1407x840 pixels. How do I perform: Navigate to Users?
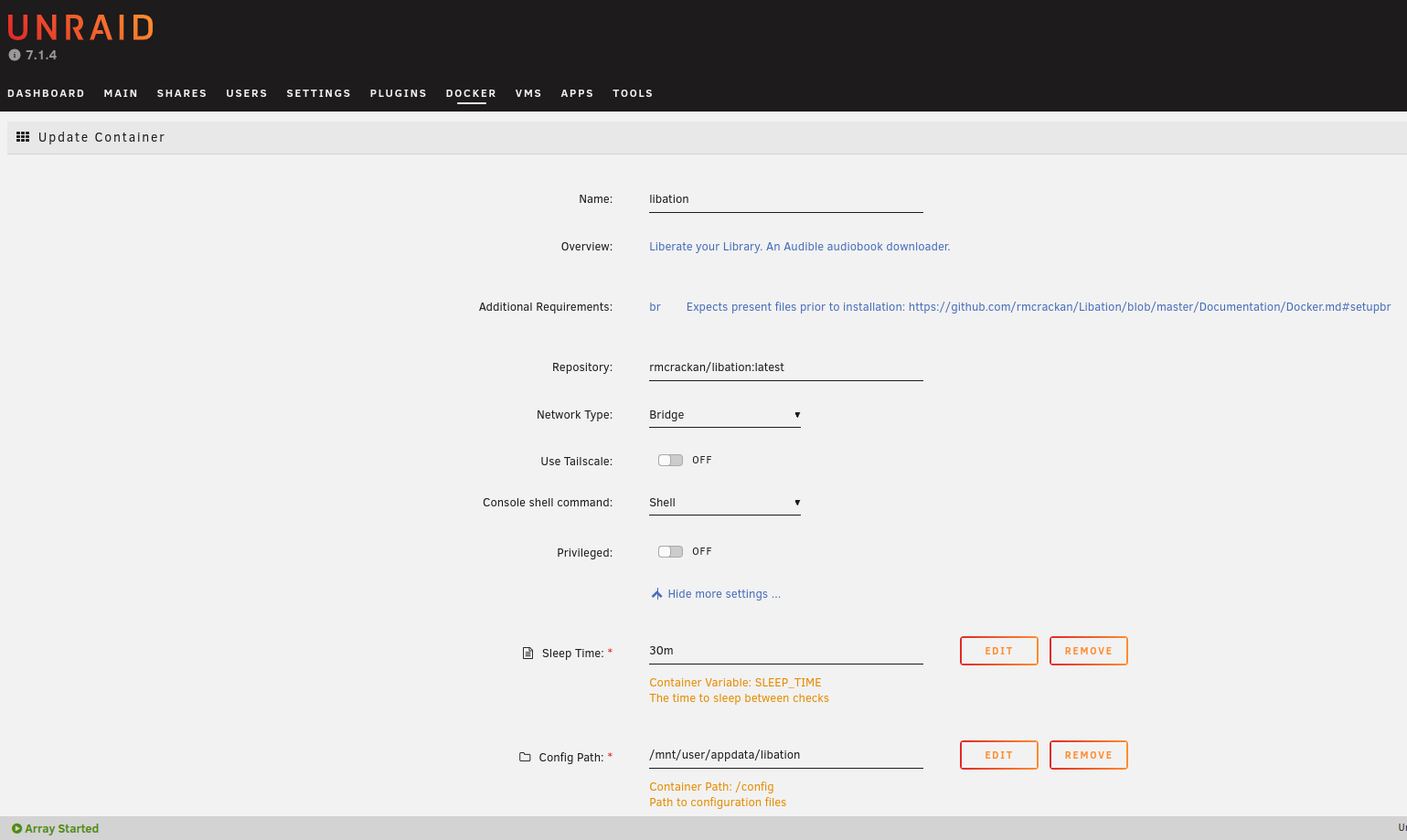coord(247,93)
